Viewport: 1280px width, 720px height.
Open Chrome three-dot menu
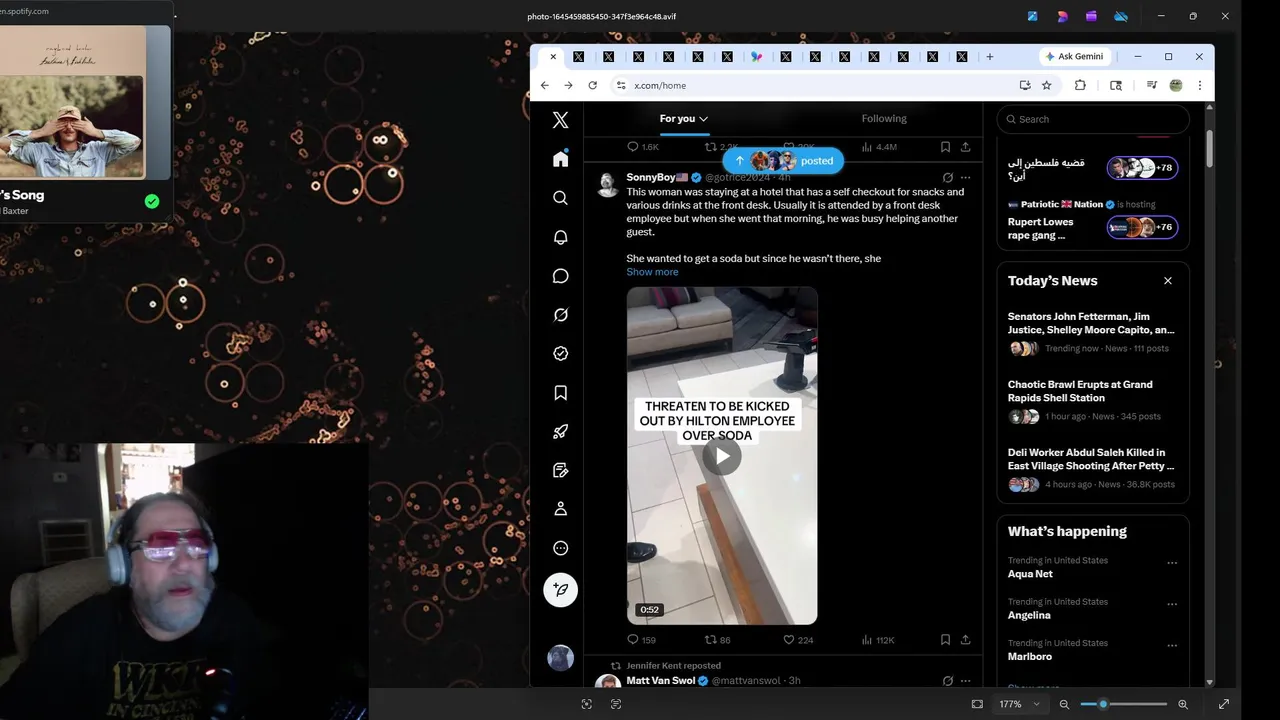[x=1199, y=85]
